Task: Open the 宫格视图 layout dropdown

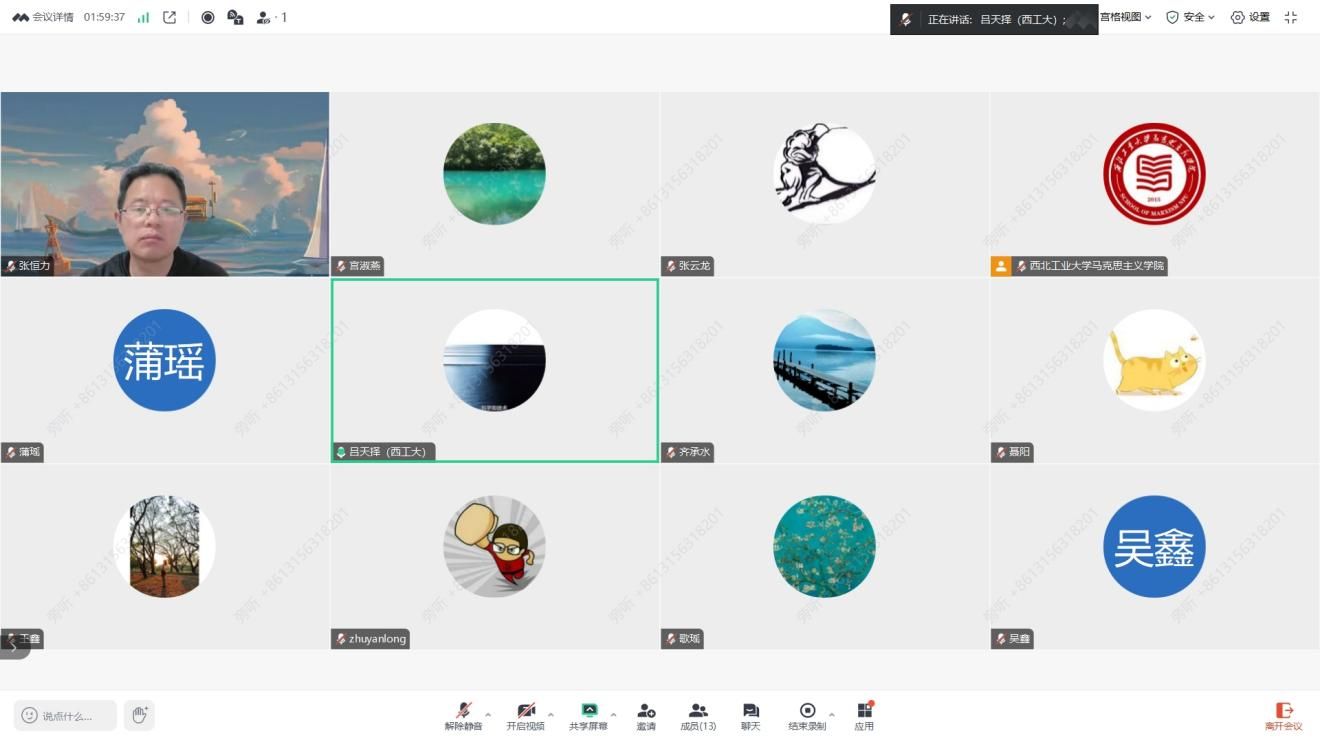Action: pos(1126,17)
